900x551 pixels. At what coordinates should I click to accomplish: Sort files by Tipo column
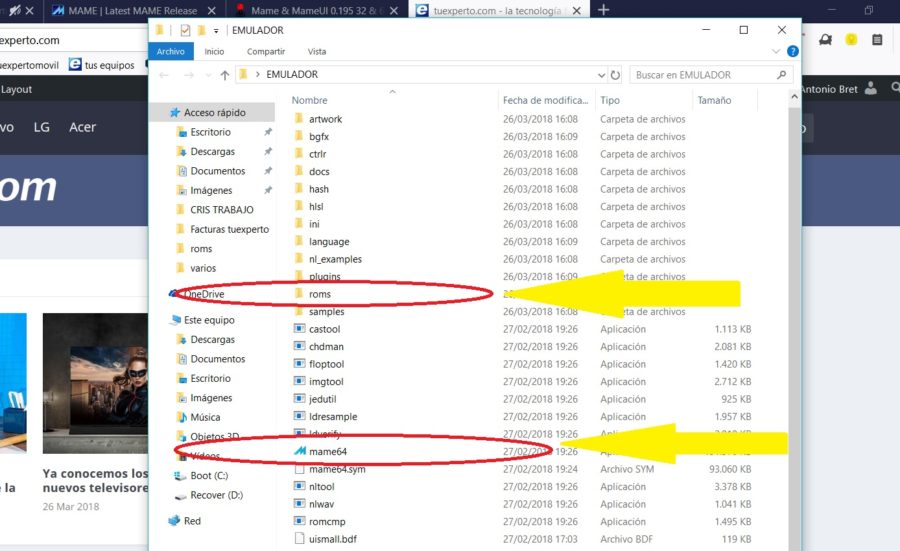(610, 100)
